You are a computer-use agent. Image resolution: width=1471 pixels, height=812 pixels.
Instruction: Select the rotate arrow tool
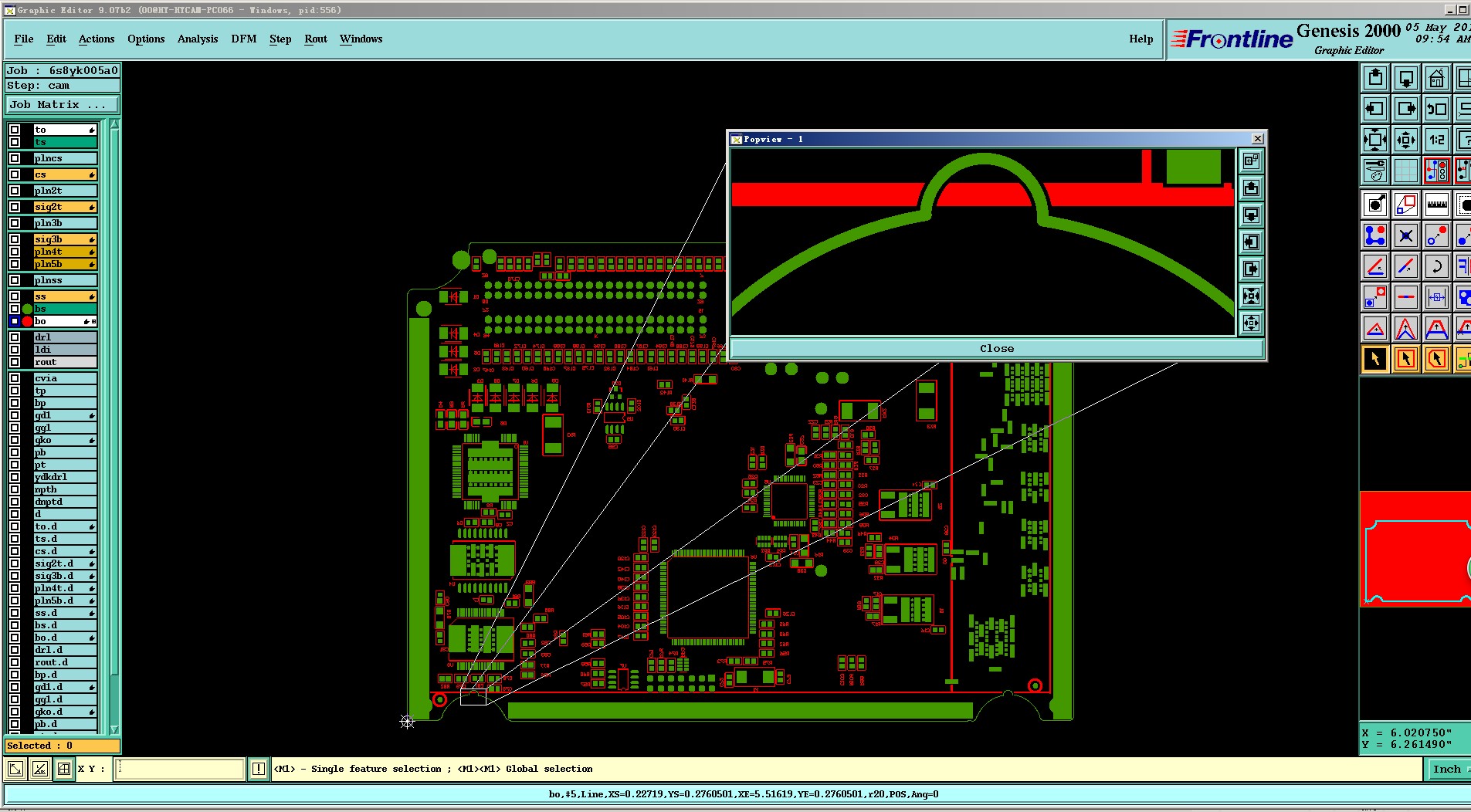1437,266
